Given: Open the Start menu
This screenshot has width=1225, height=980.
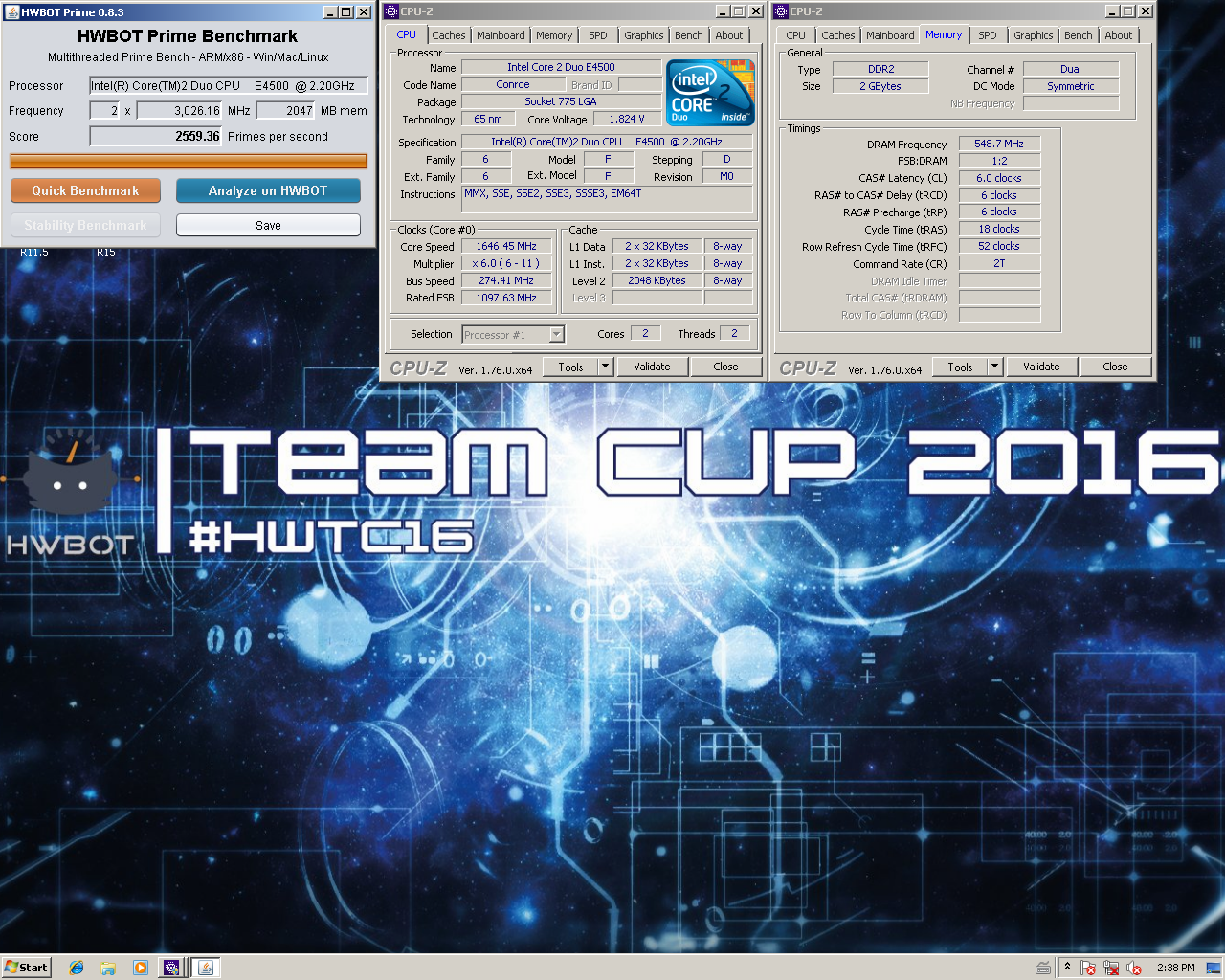Looking at the screenshot, I should coord(26,968).
